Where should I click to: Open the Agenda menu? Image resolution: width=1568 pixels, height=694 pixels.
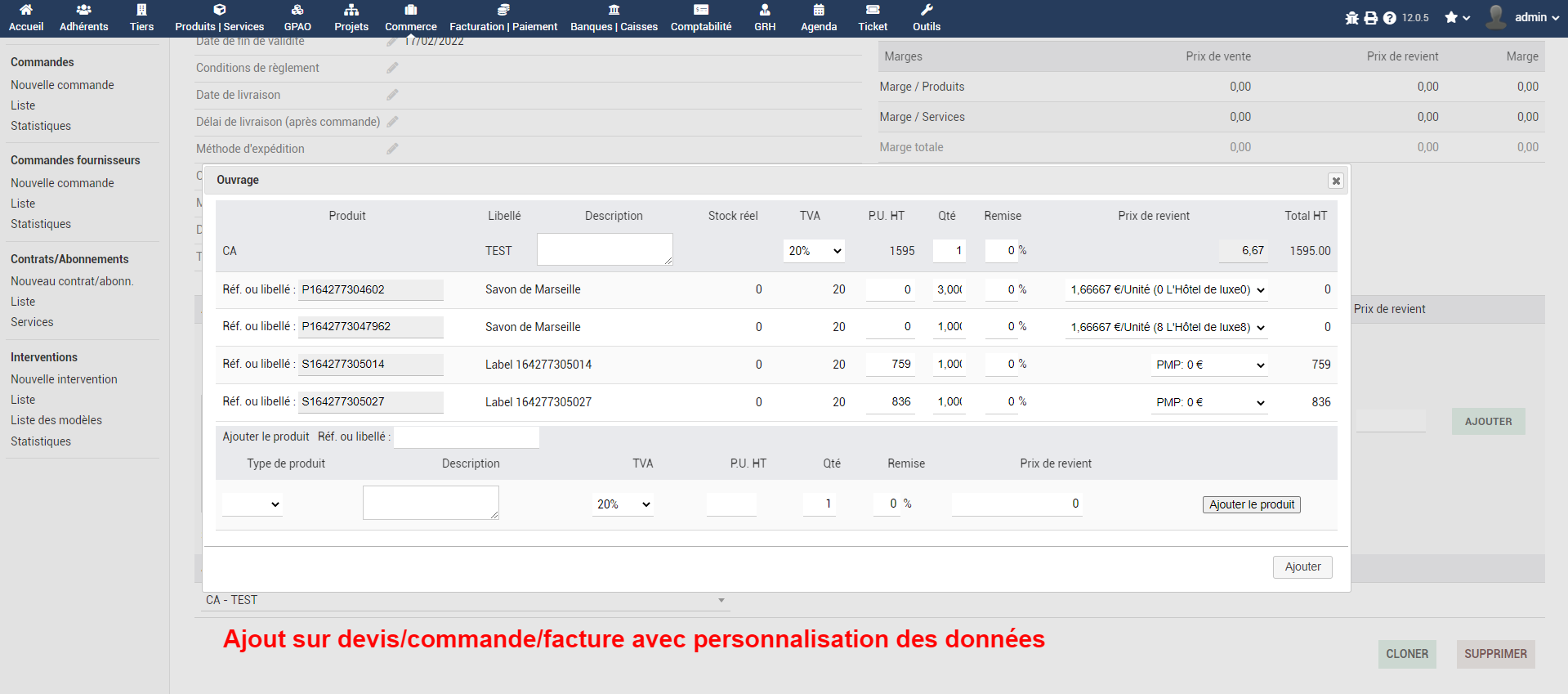coord(819,18)
